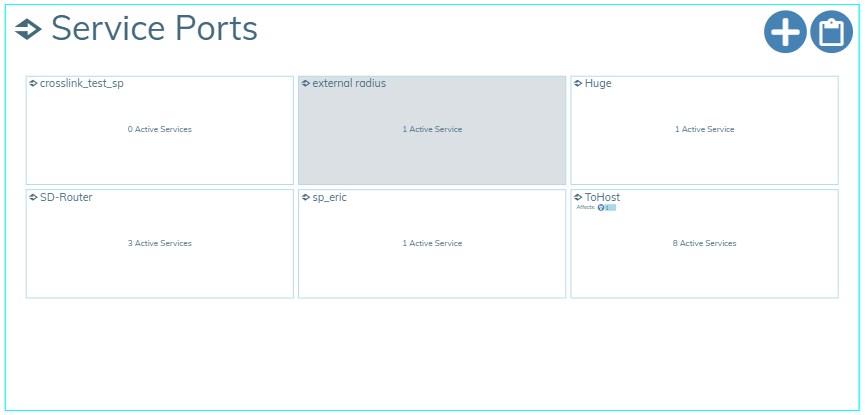
Task: Click the clipboard paste icon button
Action: [x=831, y=32]
